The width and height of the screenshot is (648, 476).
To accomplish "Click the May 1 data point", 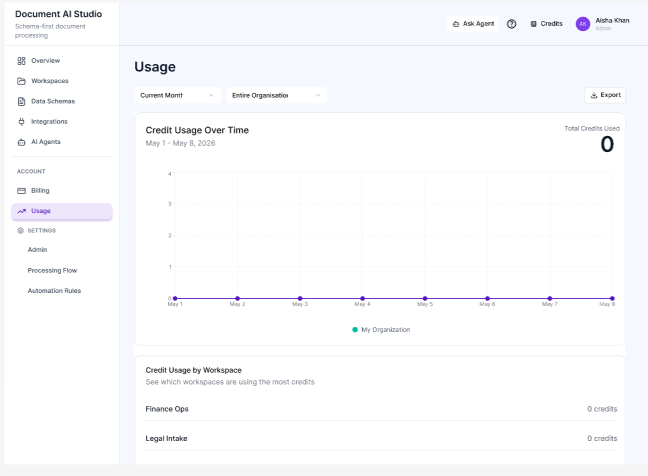I will click(x=175, y=298).
